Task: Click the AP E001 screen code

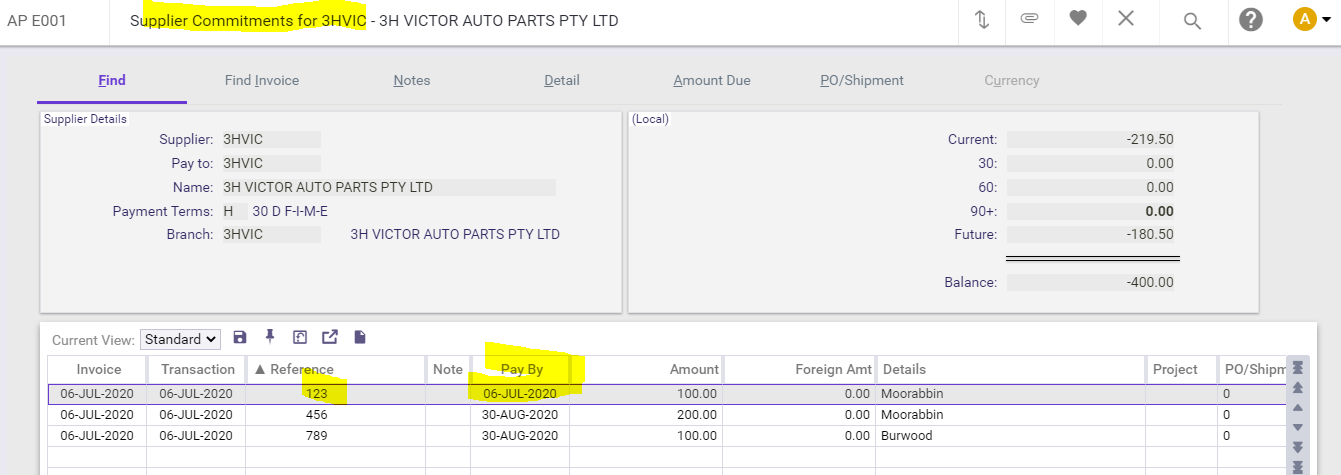Action: point(37,20)
